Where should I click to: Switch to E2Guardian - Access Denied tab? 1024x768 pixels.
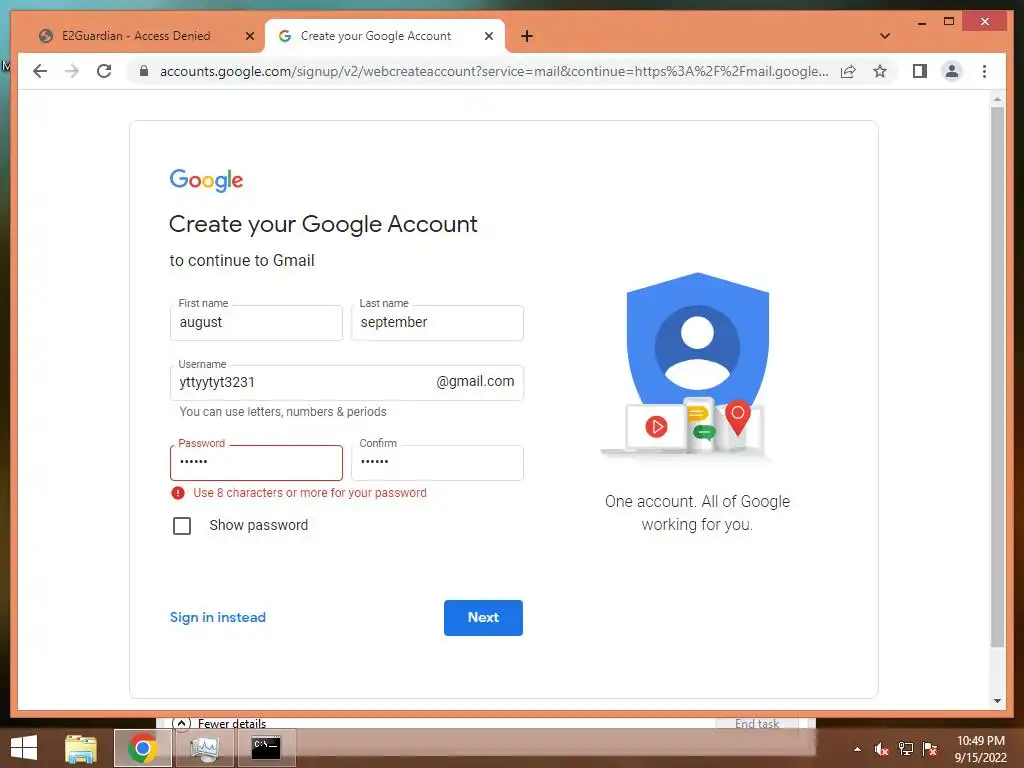136,36
